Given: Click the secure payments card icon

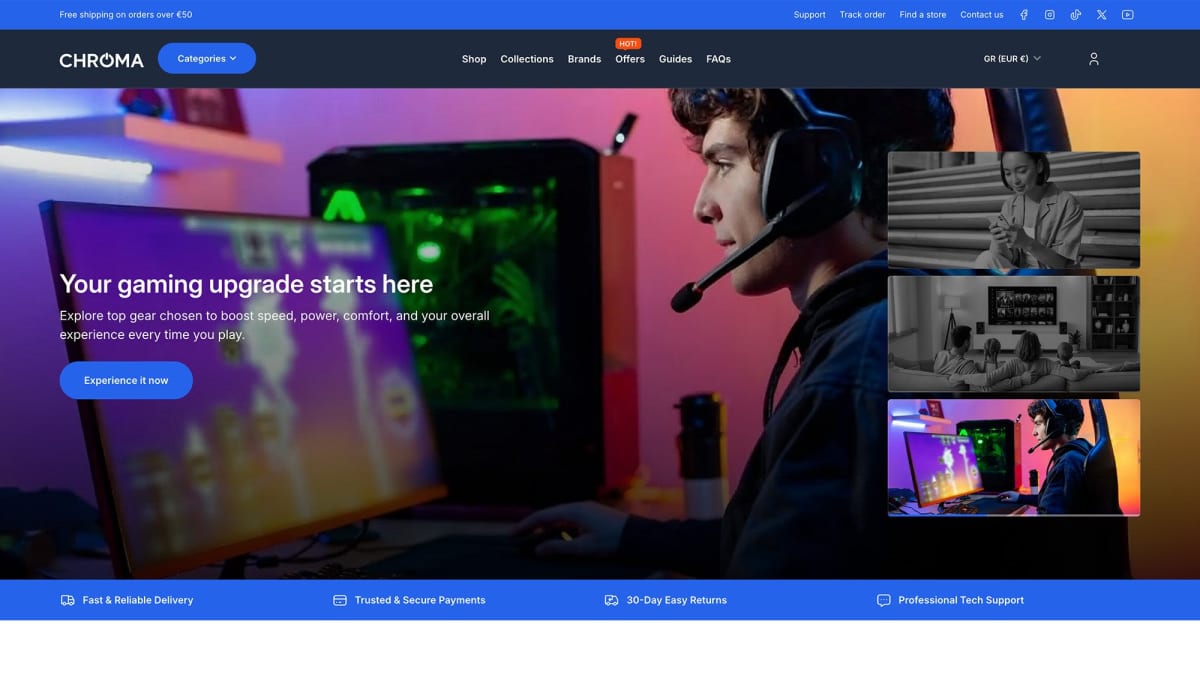Looking at the screenshot, I should (339, 600).
